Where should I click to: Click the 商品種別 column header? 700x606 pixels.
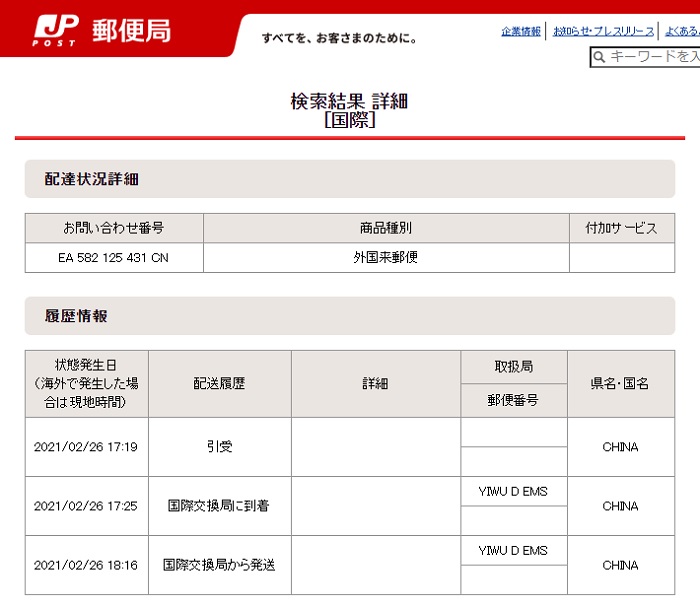tap(386, 228)
